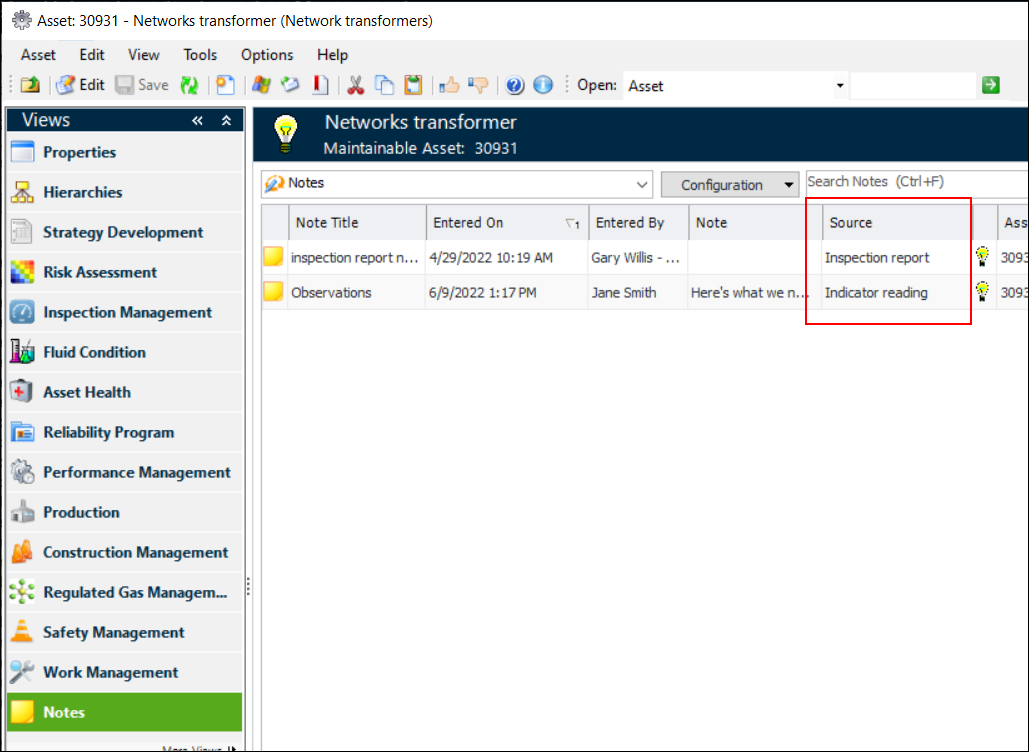Open the Asset type dropdown next to Open
The image size is (1029, 752).
tap(839, 86)
